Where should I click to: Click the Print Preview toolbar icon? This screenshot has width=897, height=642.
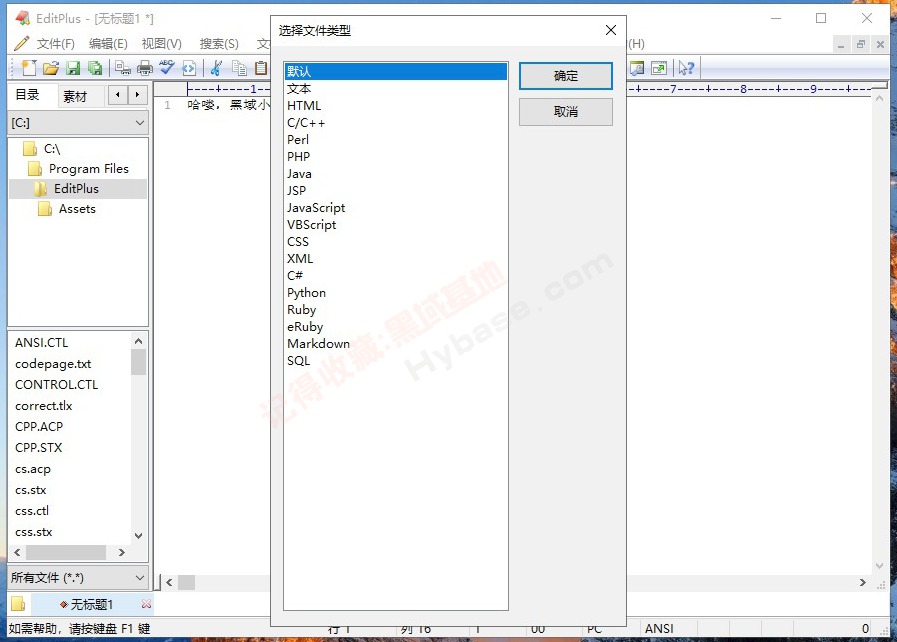[x=122, y=68]
